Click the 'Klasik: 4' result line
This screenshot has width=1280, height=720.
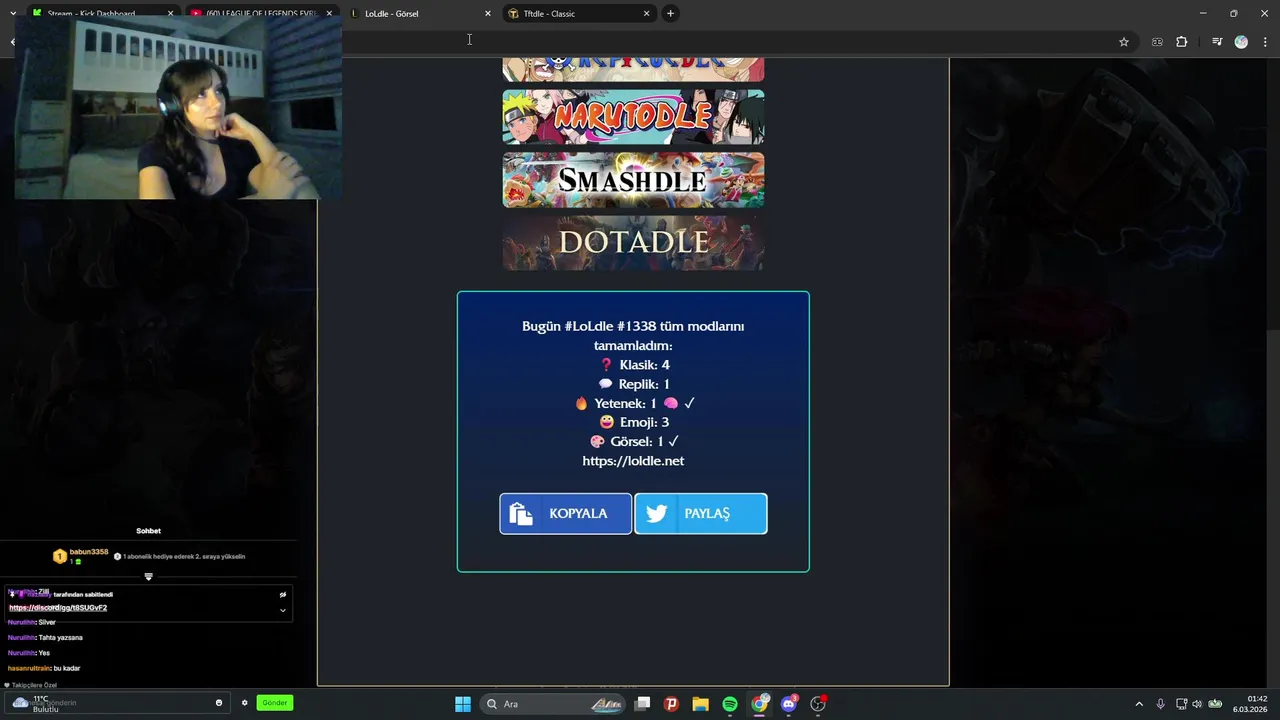coord(635,365)
